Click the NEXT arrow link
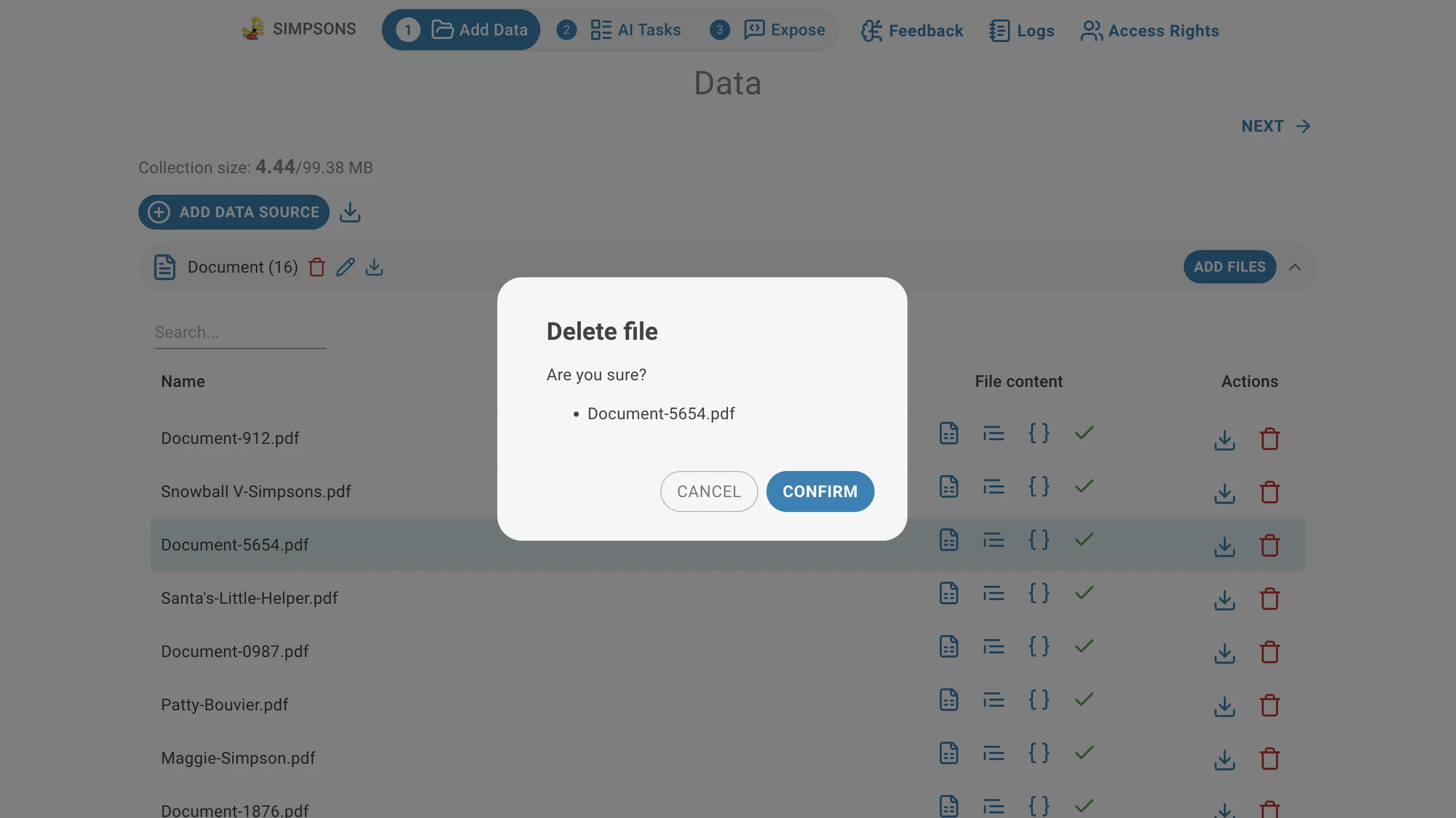This screenshot has height=818, width=1456. coord(1276,126)
